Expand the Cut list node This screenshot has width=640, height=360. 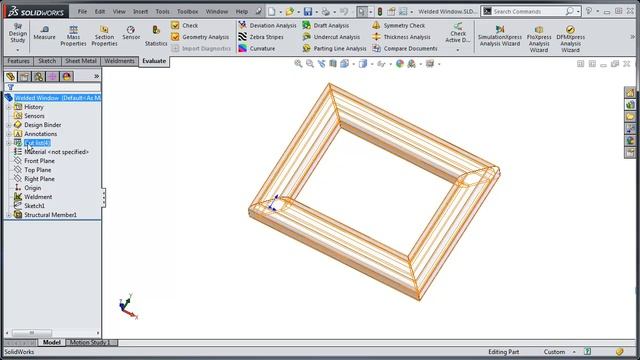point(9,143)
